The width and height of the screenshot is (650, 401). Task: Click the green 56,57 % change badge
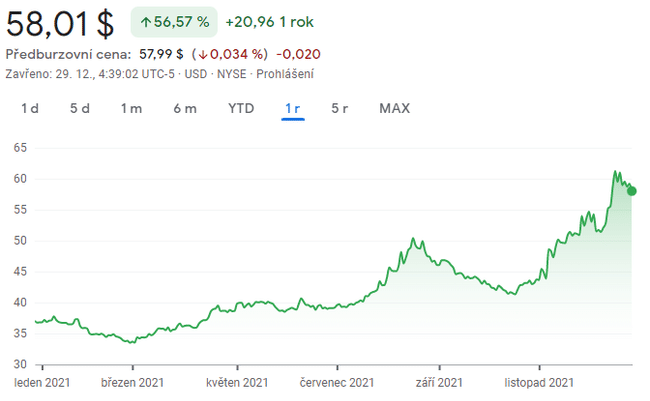tap(174, 22)
